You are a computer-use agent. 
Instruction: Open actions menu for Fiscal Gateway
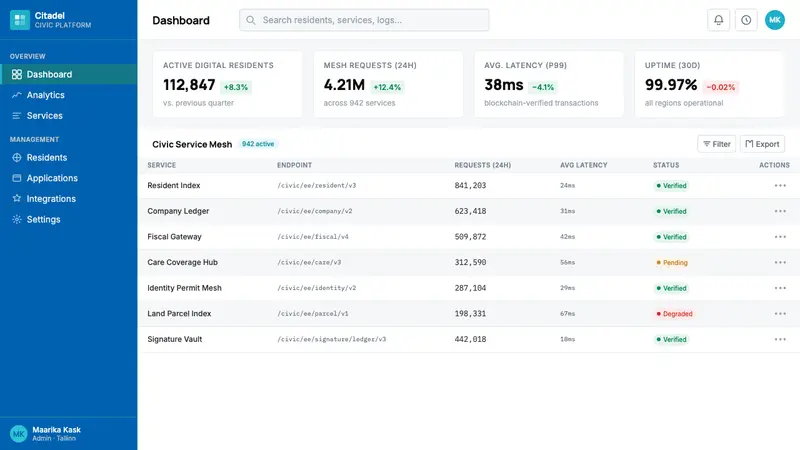click(x=780, y=237)
